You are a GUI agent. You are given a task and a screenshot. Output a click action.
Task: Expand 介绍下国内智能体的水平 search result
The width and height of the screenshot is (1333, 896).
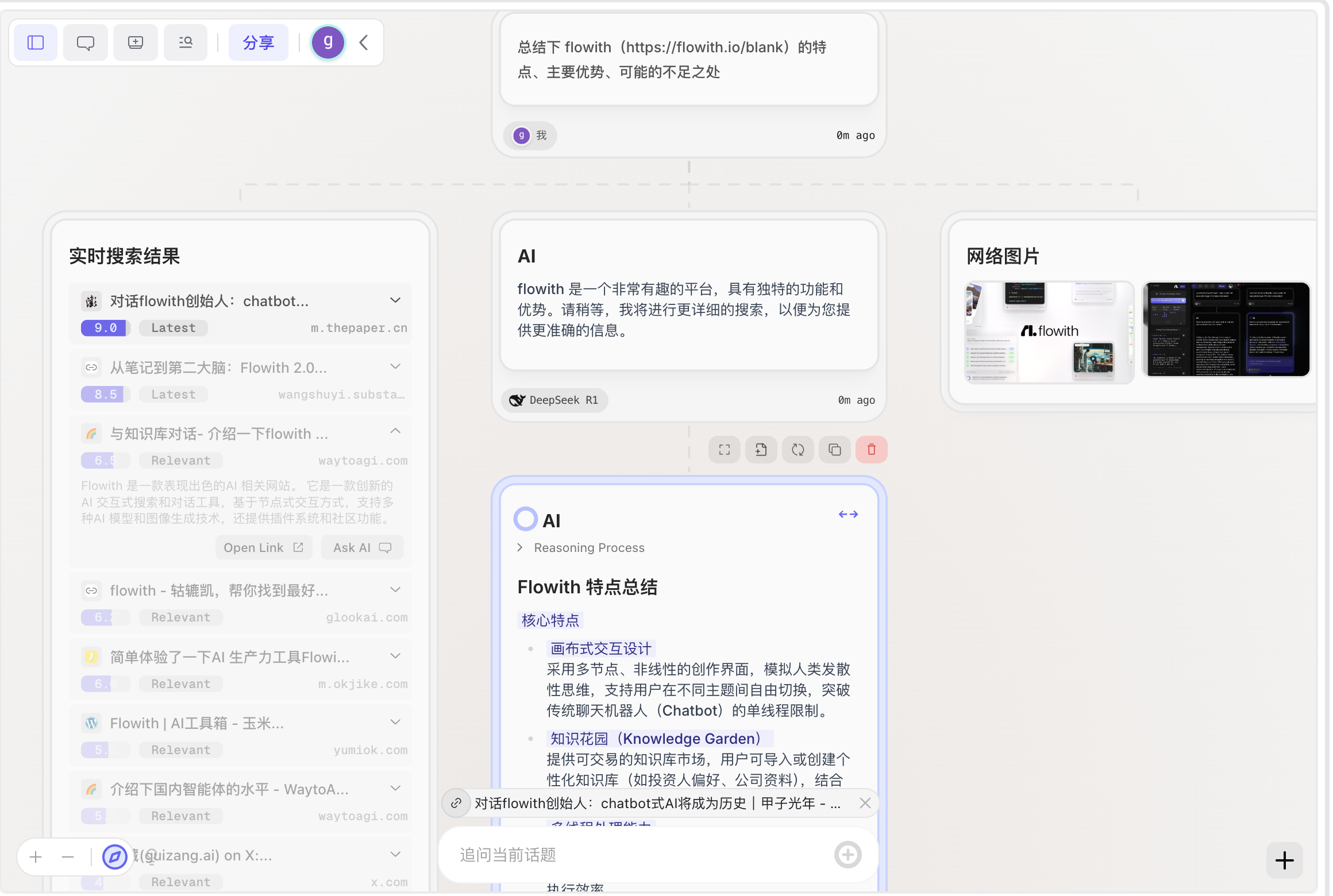(395, 789)
